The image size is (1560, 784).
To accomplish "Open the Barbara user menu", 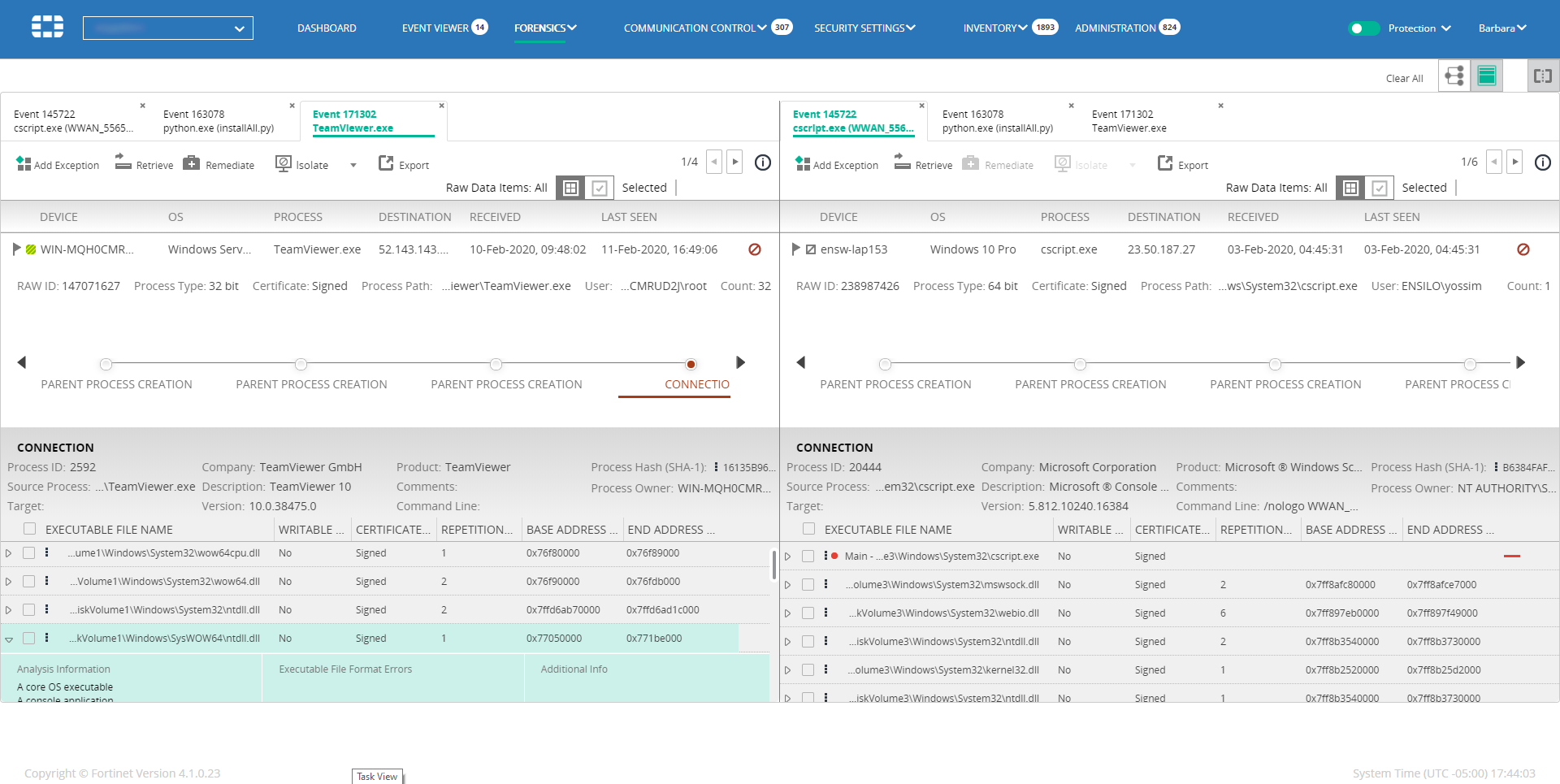I will click(x=1502, y=28).
